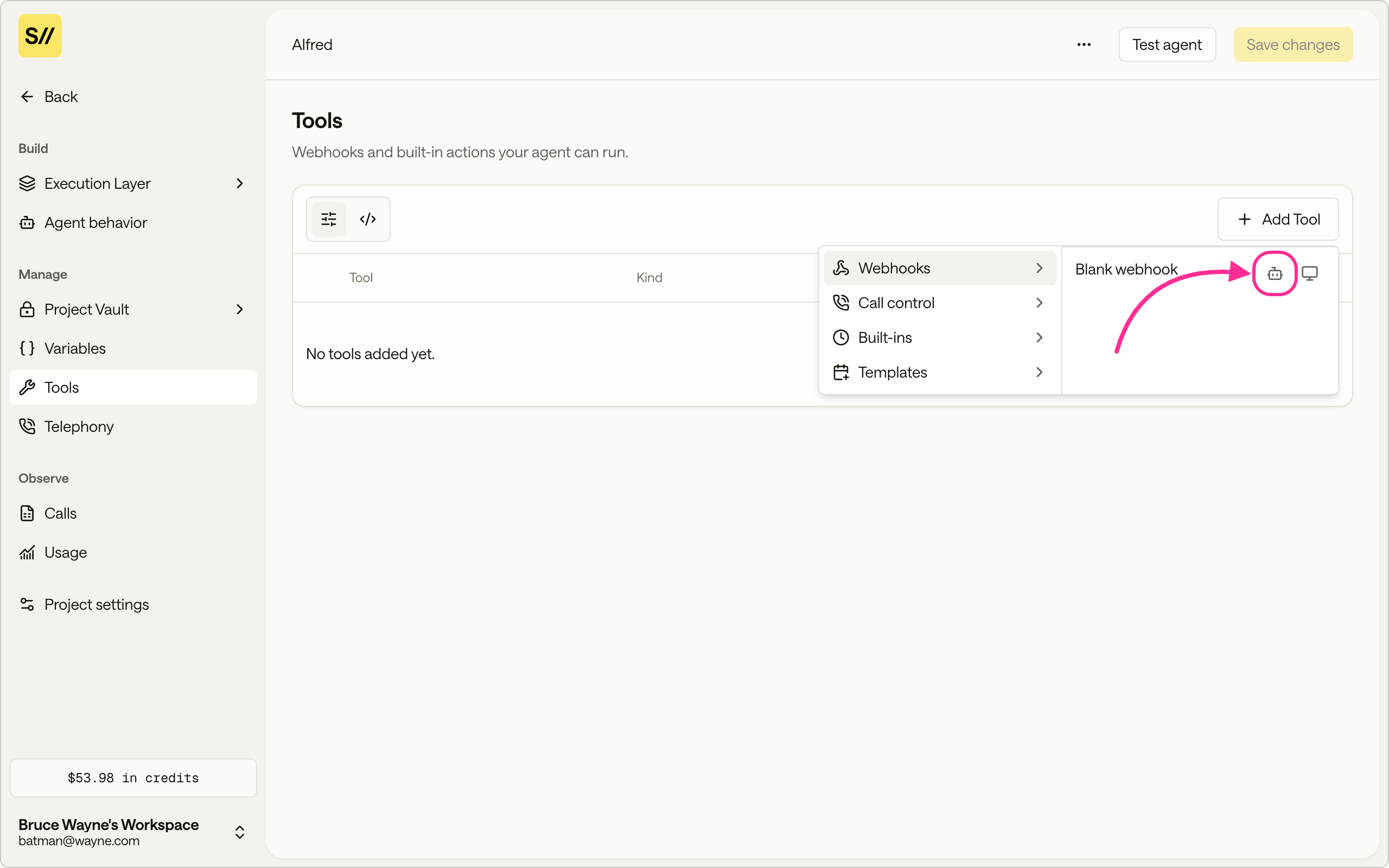This screenshot has width=1389, height=868.
Task: Open Project Vault in the sidebar
Action: 133,309
